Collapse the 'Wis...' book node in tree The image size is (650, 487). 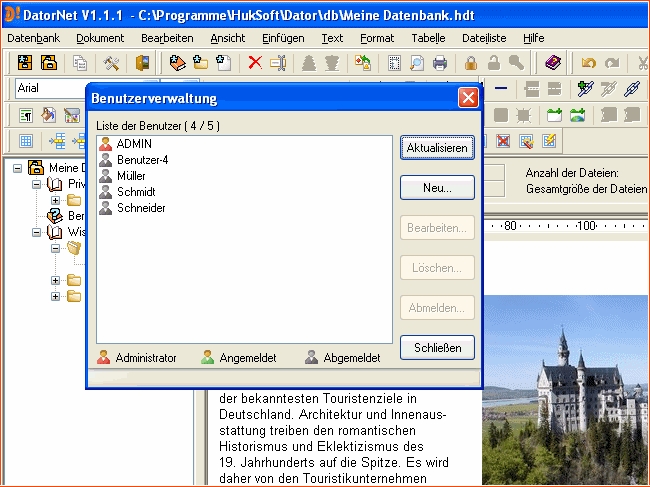pos(37,232)
